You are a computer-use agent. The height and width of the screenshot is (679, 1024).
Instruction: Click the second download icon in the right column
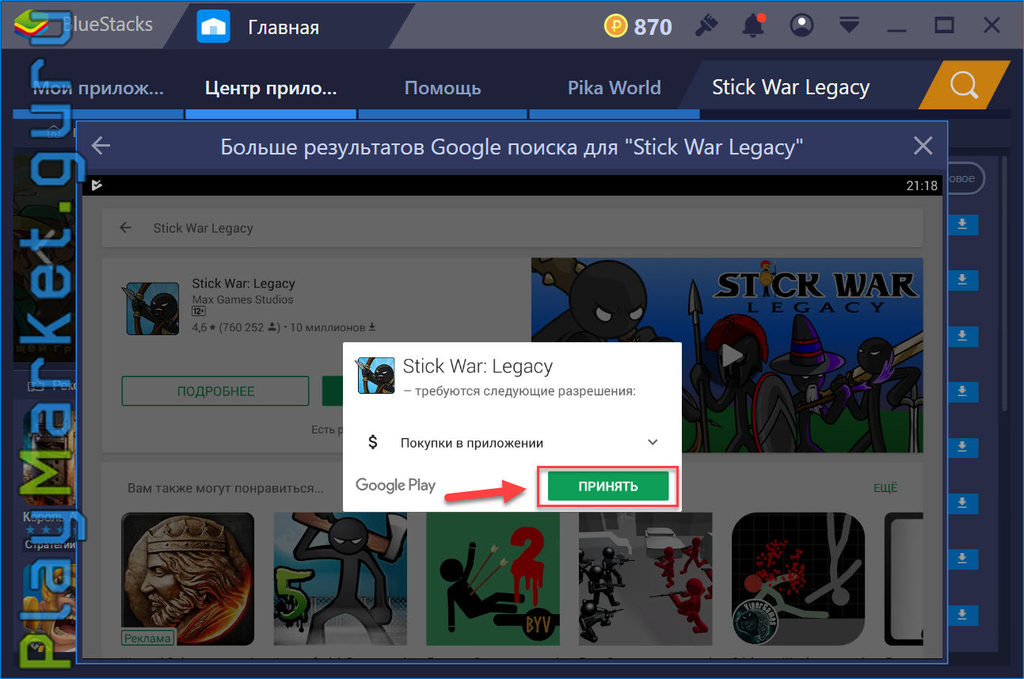pyautogui.click(x=962, y=280)
